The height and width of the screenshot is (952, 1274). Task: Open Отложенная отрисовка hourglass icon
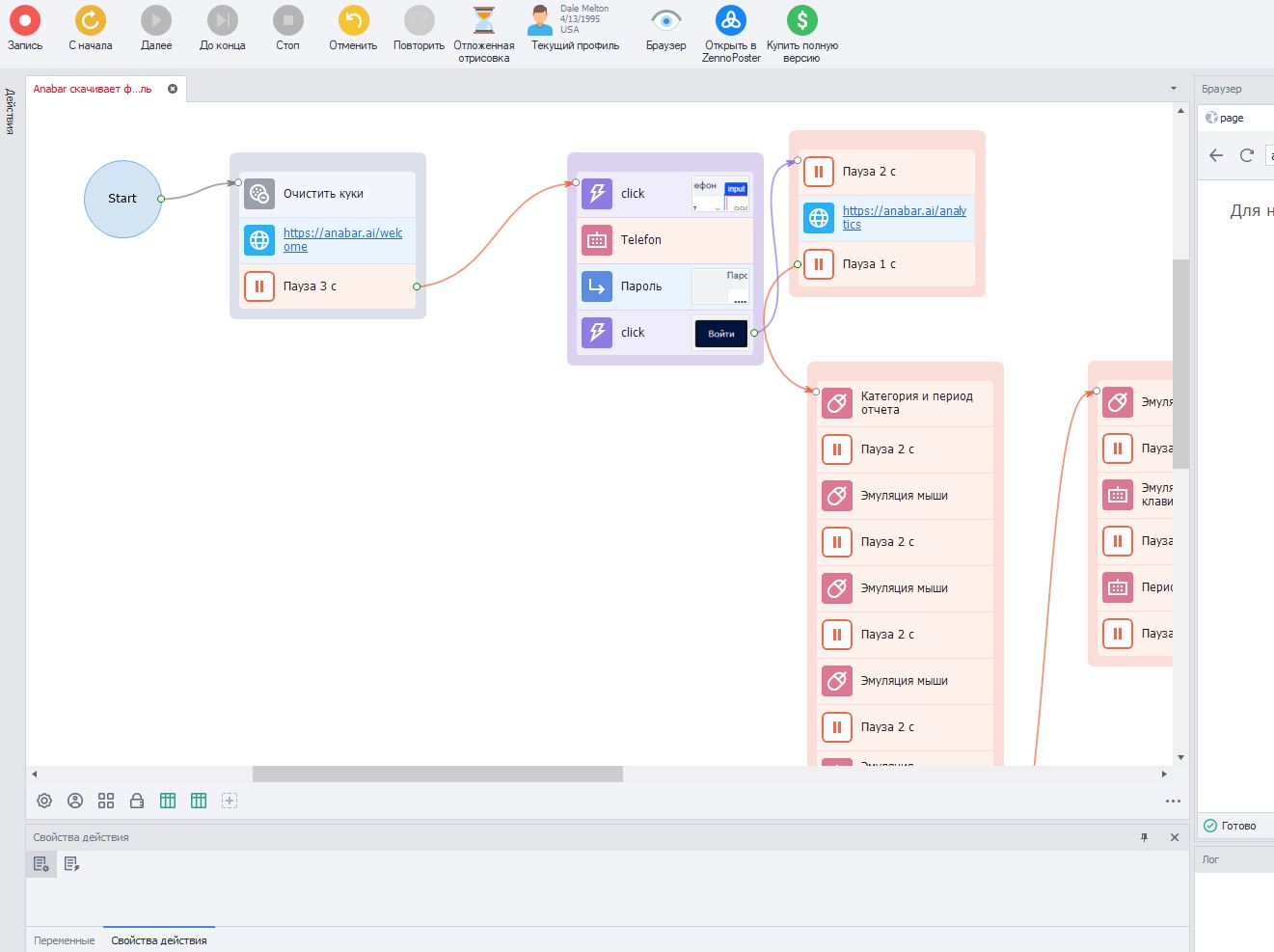[483, 20]
